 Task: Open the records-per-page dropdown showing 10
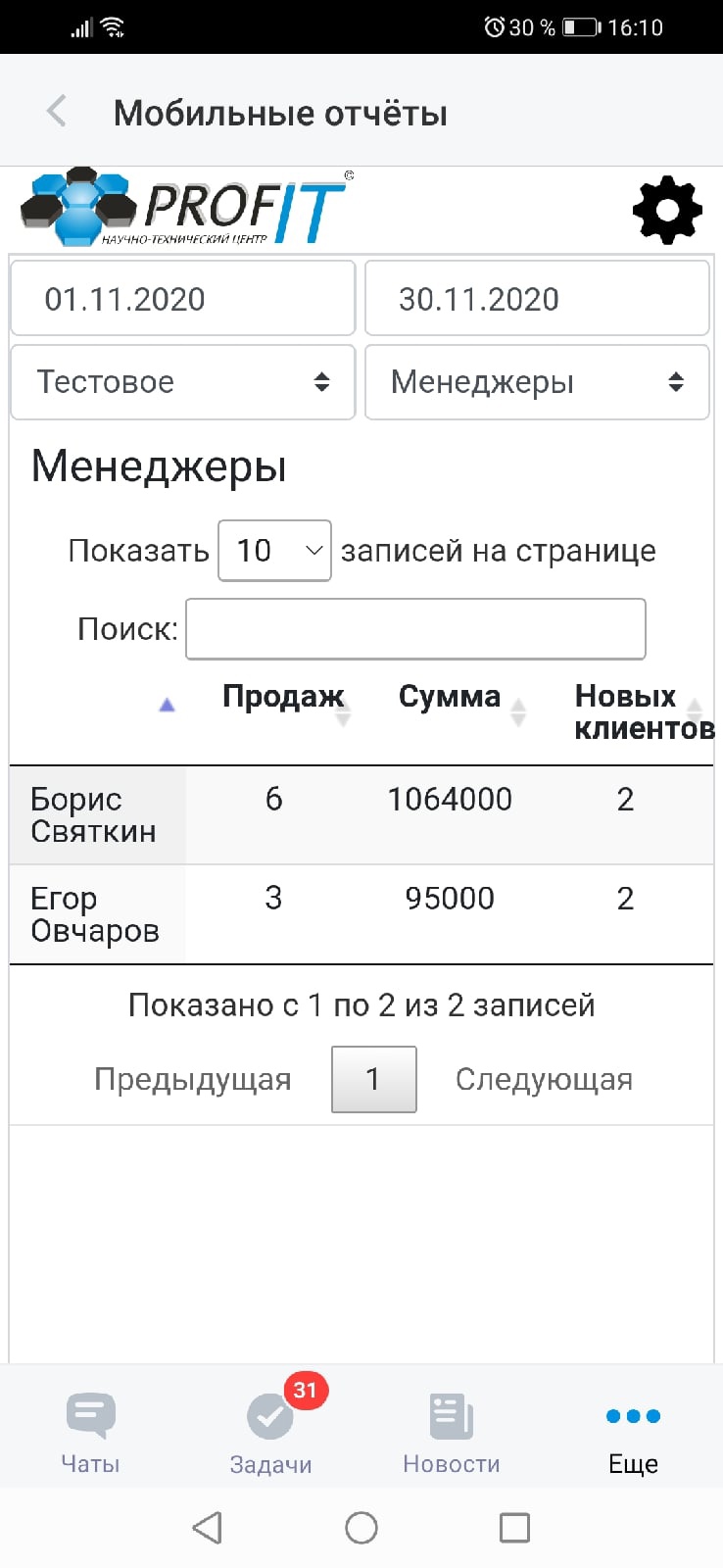[274, 551]
